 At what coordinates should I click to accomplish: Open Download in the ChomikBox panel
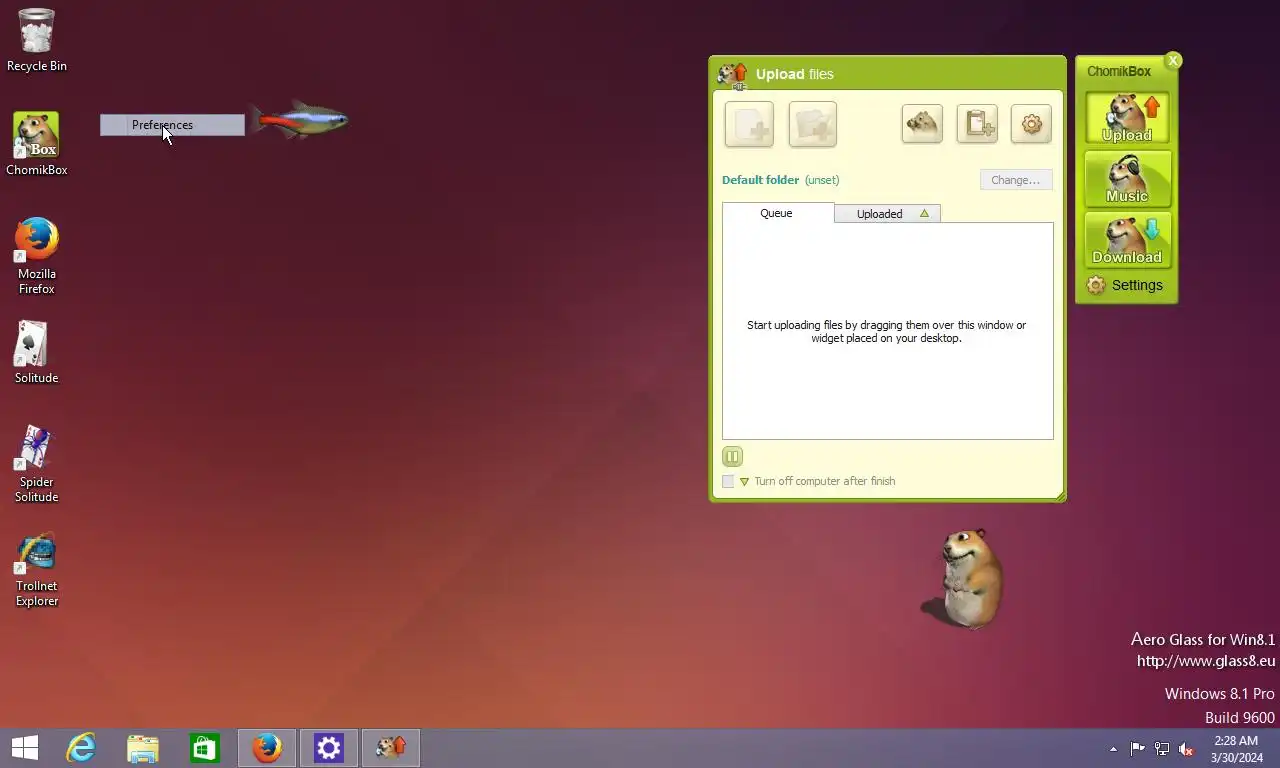[x=1127, y=240]
